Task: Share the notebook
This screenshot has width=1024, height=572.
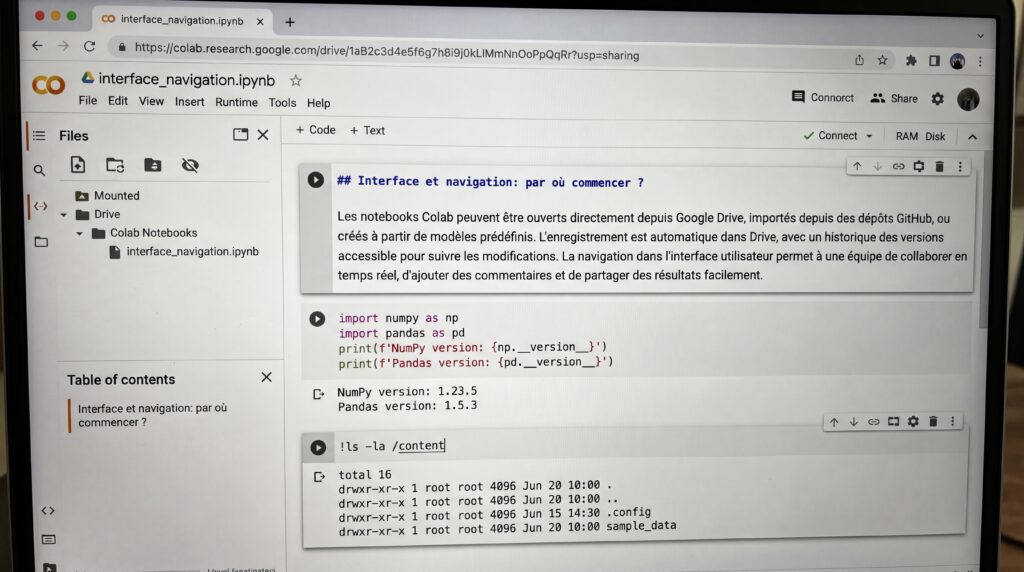Action: pyautogui.click(x=894, y=98)
